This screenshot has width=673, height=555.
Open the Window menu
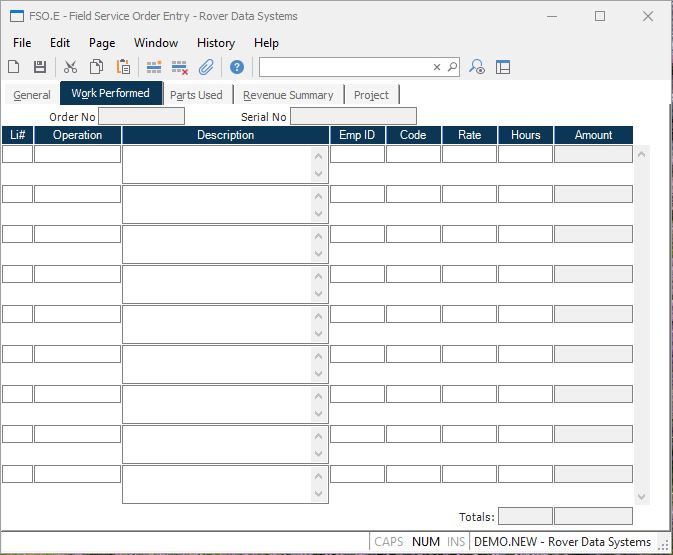(156, 43)
